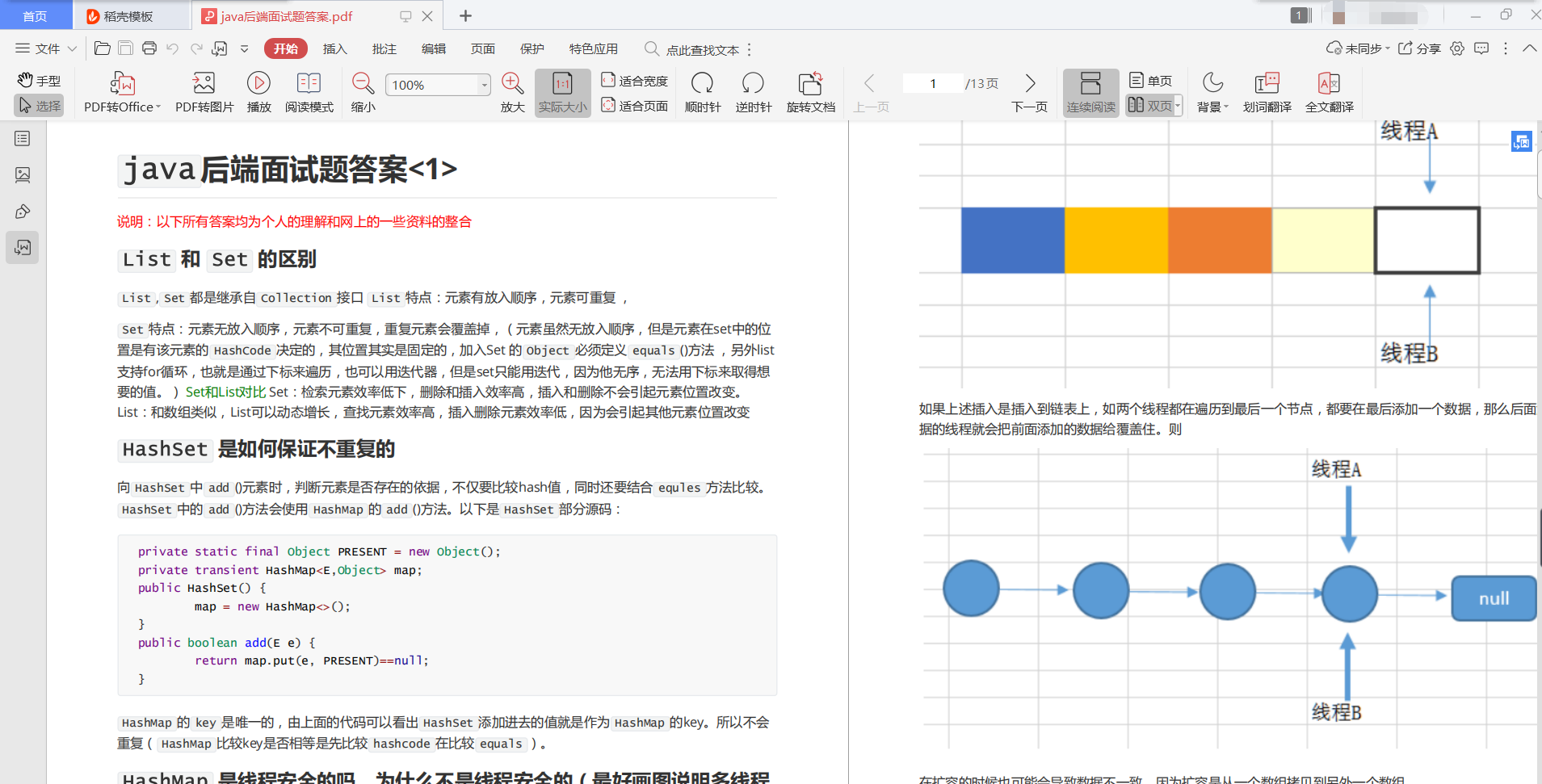Enable word selection translate (划词翻译)

coord(1267,93)
